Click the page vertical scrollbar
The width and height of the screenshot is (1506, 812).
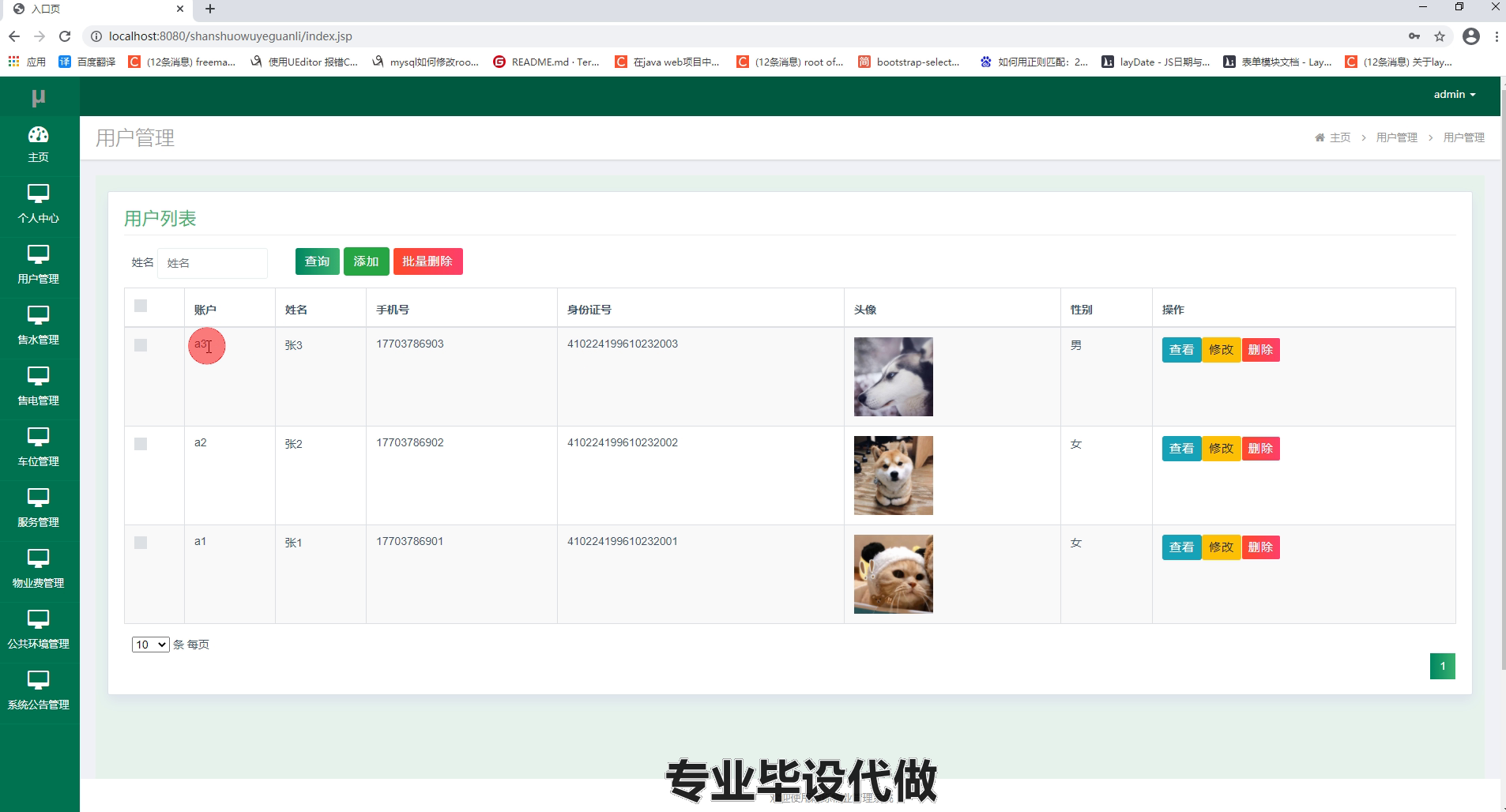pyautogui.click(x=1503, y=379)
